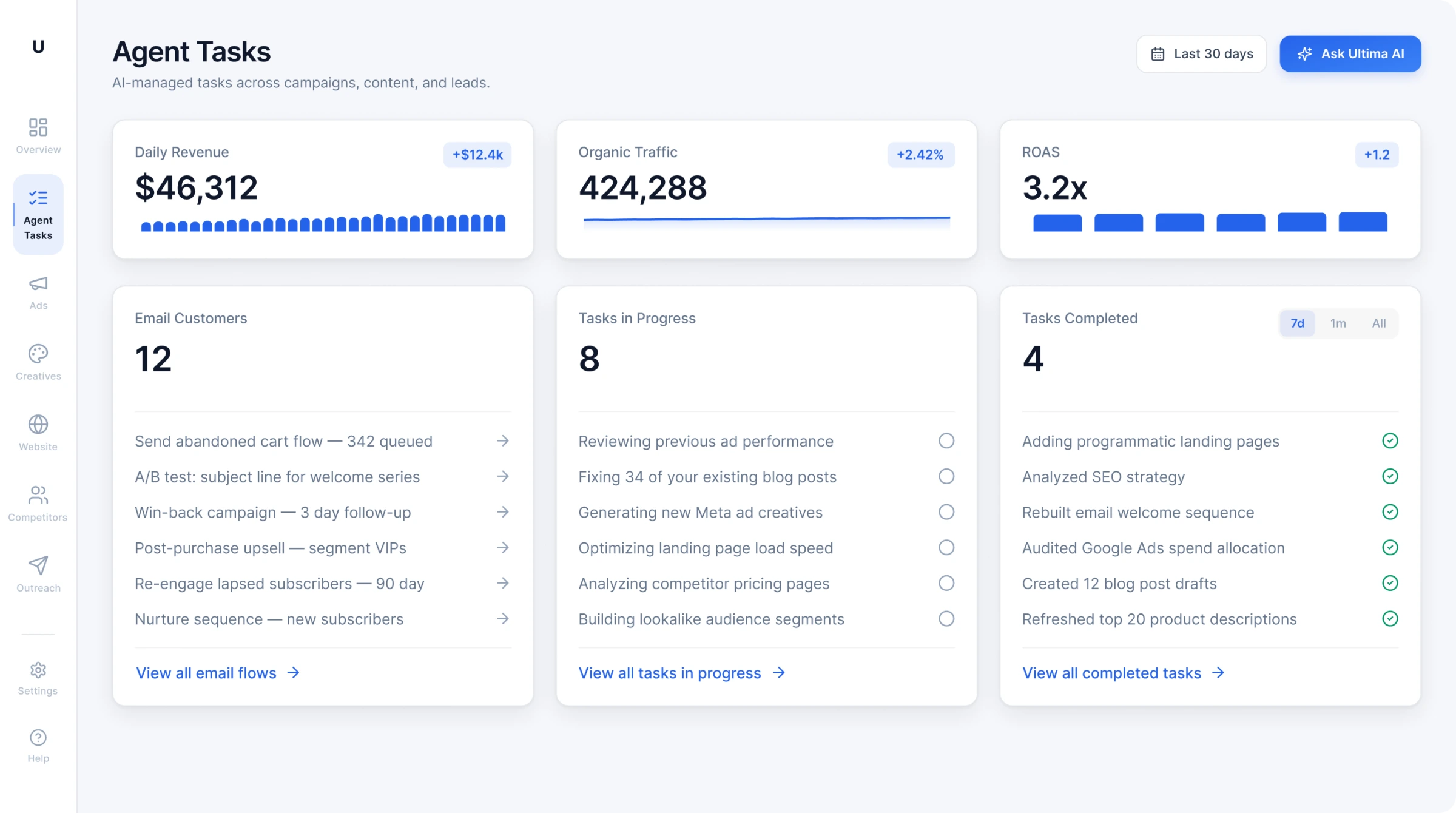Open the Last 30 days date selector
This screenshot has width=1456, height=813.
pyautogui.click(x=1201, y=54)
